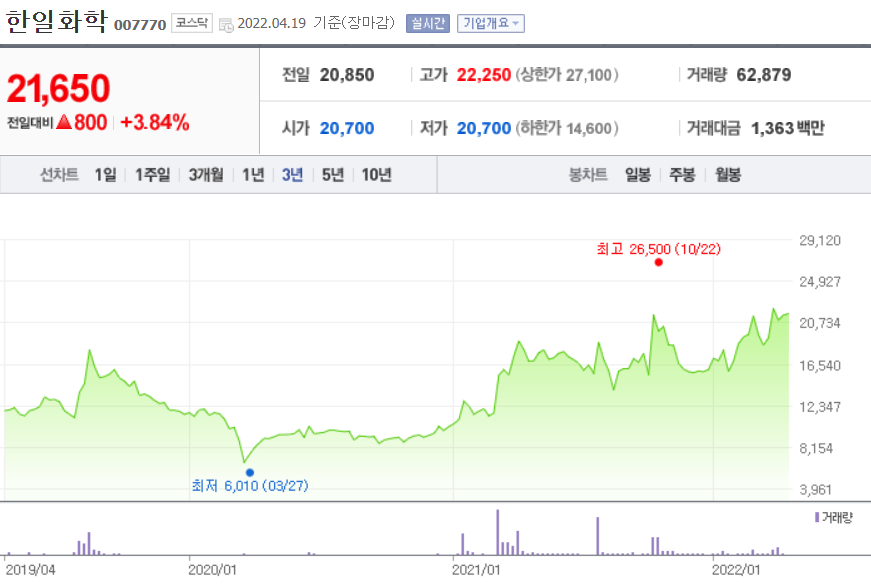Click the calendar icon before 2022.04.19
Image resolution: width=871 pixels, height=587 pixels.
226,24
